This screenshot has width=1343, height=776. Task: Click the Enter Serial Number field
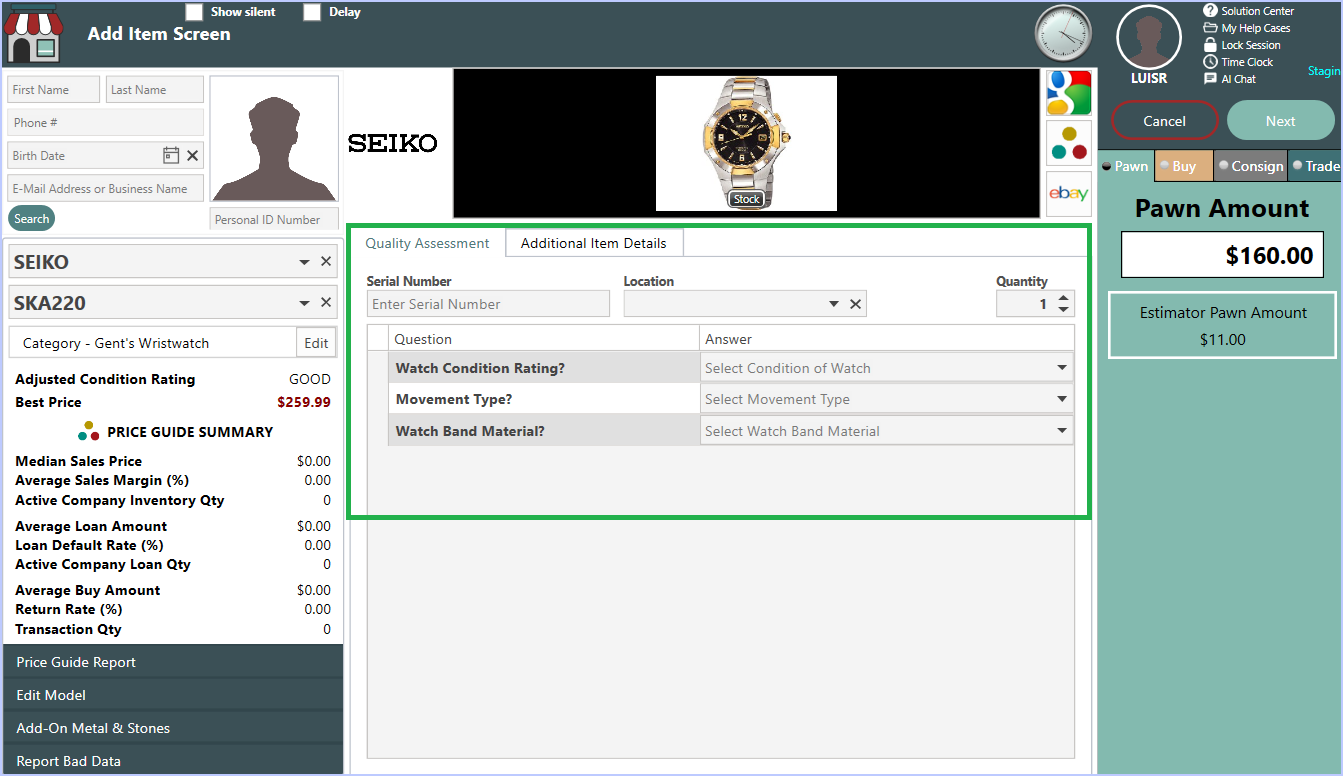tap(488, 304)
